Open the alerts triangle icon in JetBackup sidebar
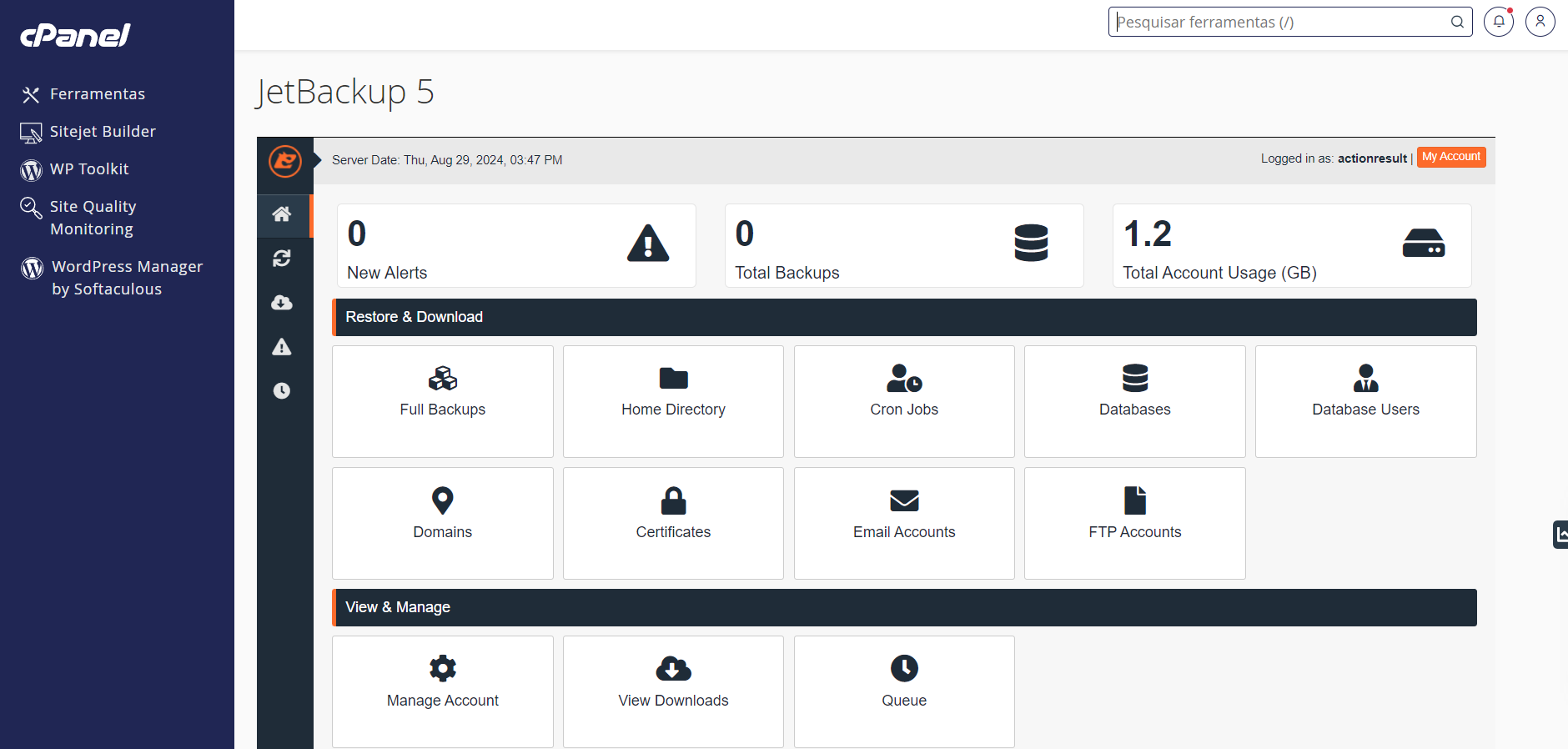This screenshot has width=1568, height=749. pyautogui.click(x=282, y=347)
